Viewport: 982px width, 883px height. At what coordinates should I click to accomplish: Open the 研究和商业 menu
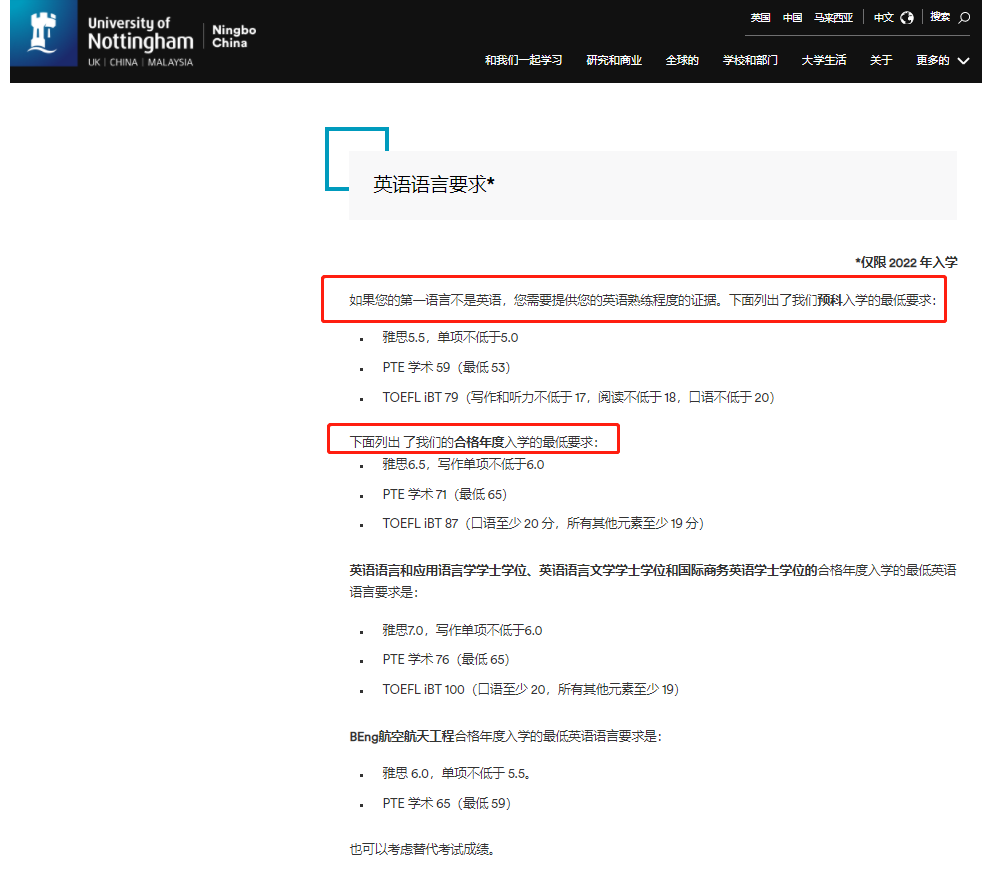[x=614, y=60]
